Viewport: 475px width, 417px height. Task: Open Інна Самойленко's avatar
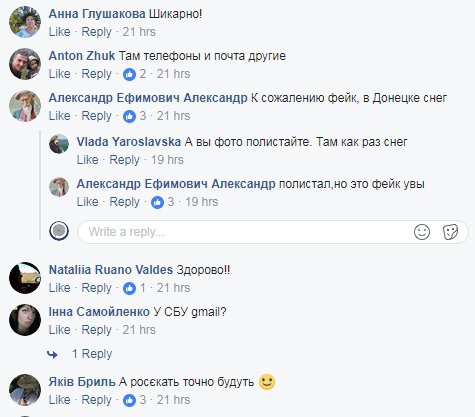[25, 320]
